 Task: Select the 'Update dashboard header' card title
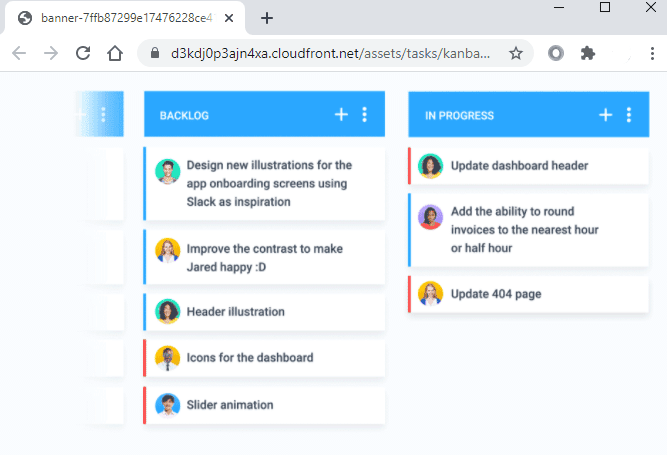tap(519, 165)
